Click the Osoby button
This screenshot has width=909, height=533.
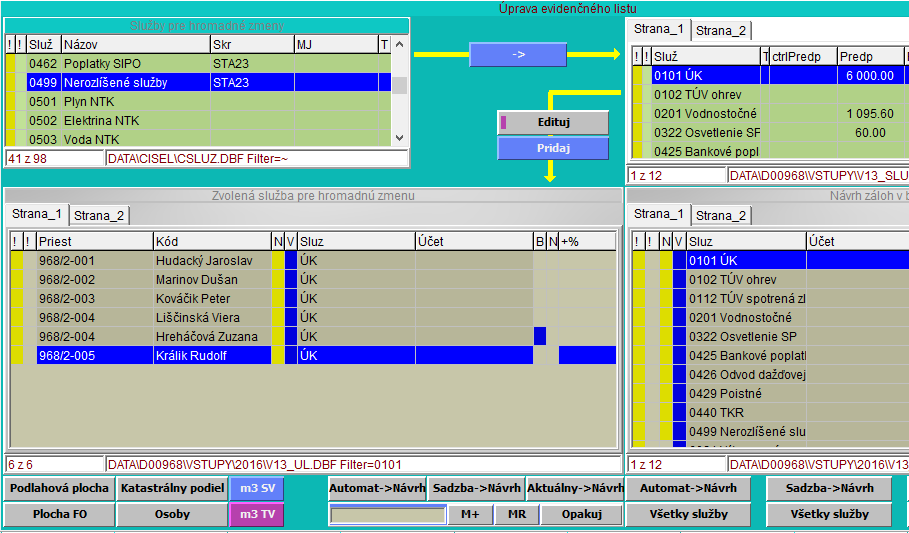click(x=172, y=514)
